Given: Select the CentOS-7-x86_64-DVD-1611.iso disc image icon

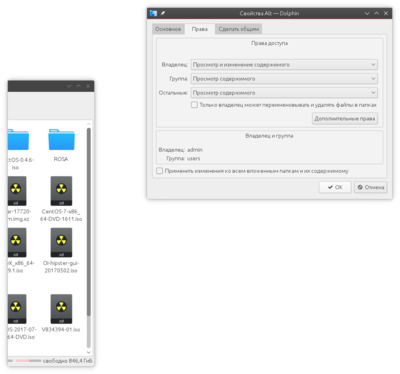Looking at the screenshot, I should [61, 191].
